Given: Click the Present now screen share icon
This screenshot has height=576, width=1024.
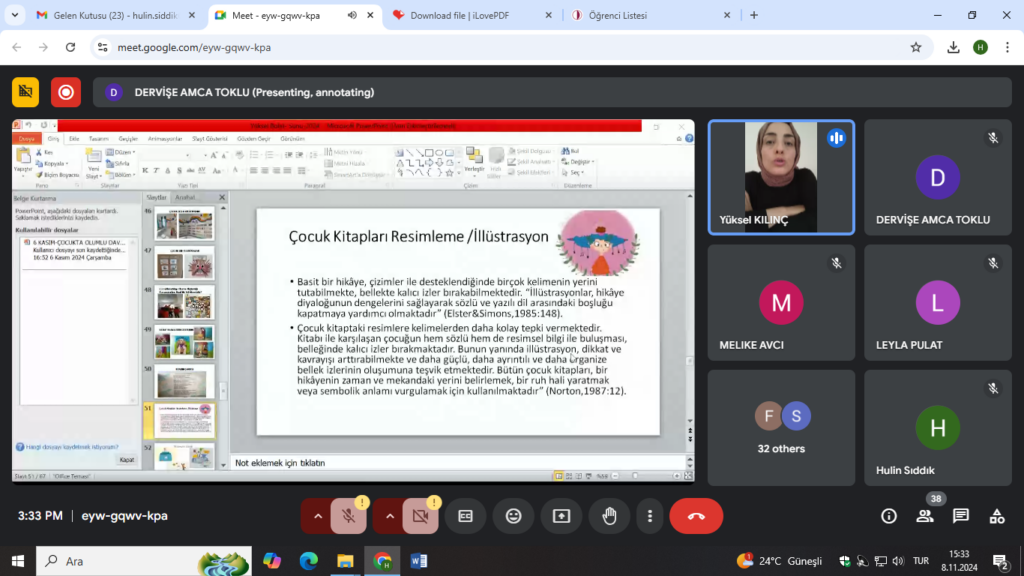Looking at the screenshot, I should coord(561,516).
